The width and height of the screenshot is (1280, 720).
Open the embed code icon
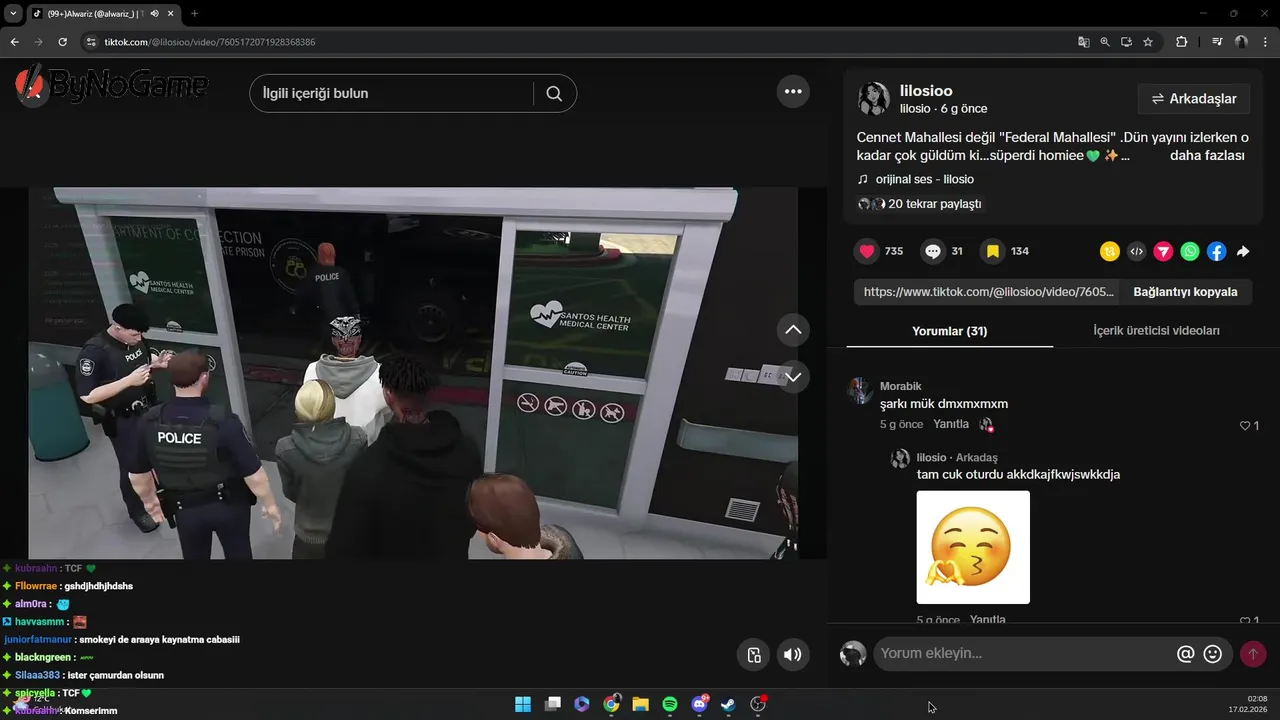[x=1136, y=252]
